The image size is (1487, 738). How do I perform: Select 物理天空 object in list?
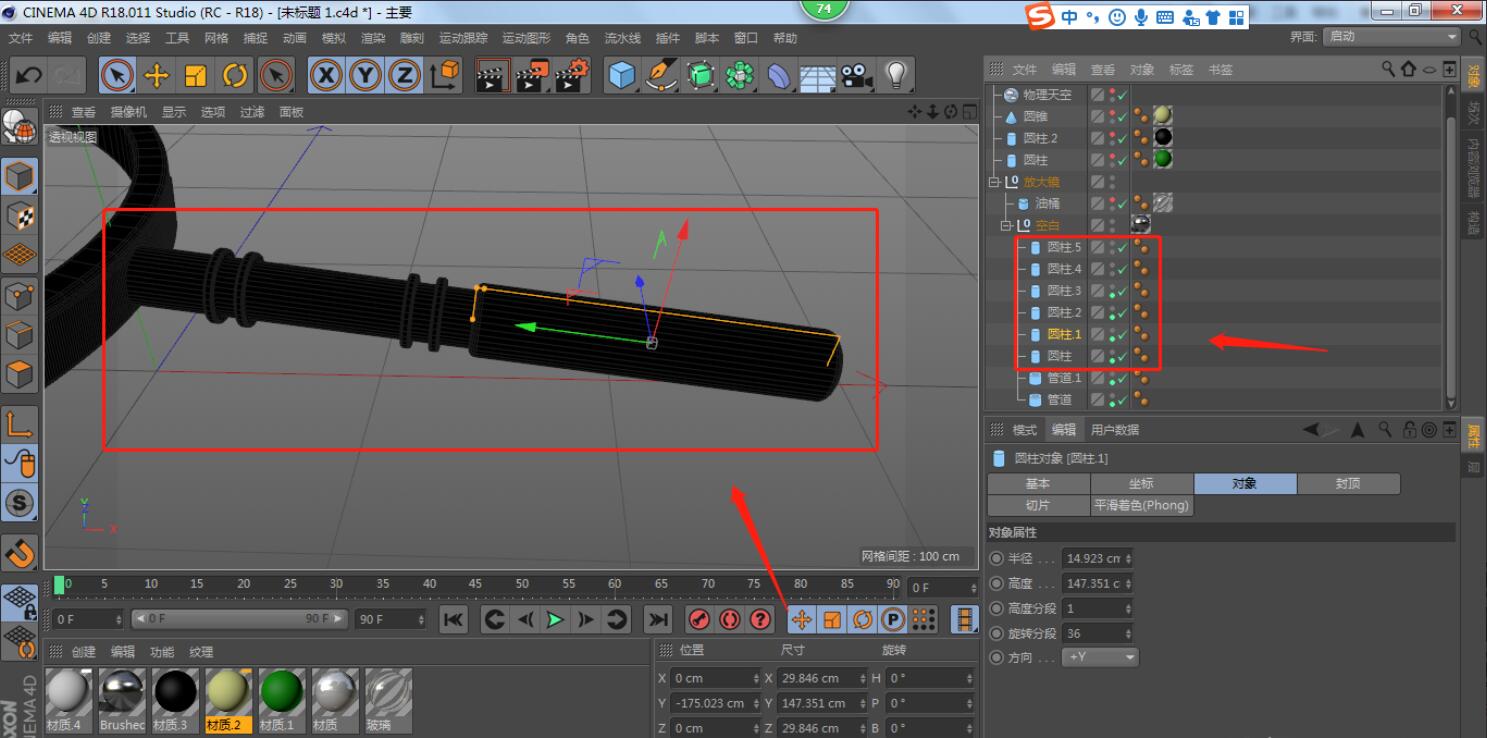click(1047, 95)
